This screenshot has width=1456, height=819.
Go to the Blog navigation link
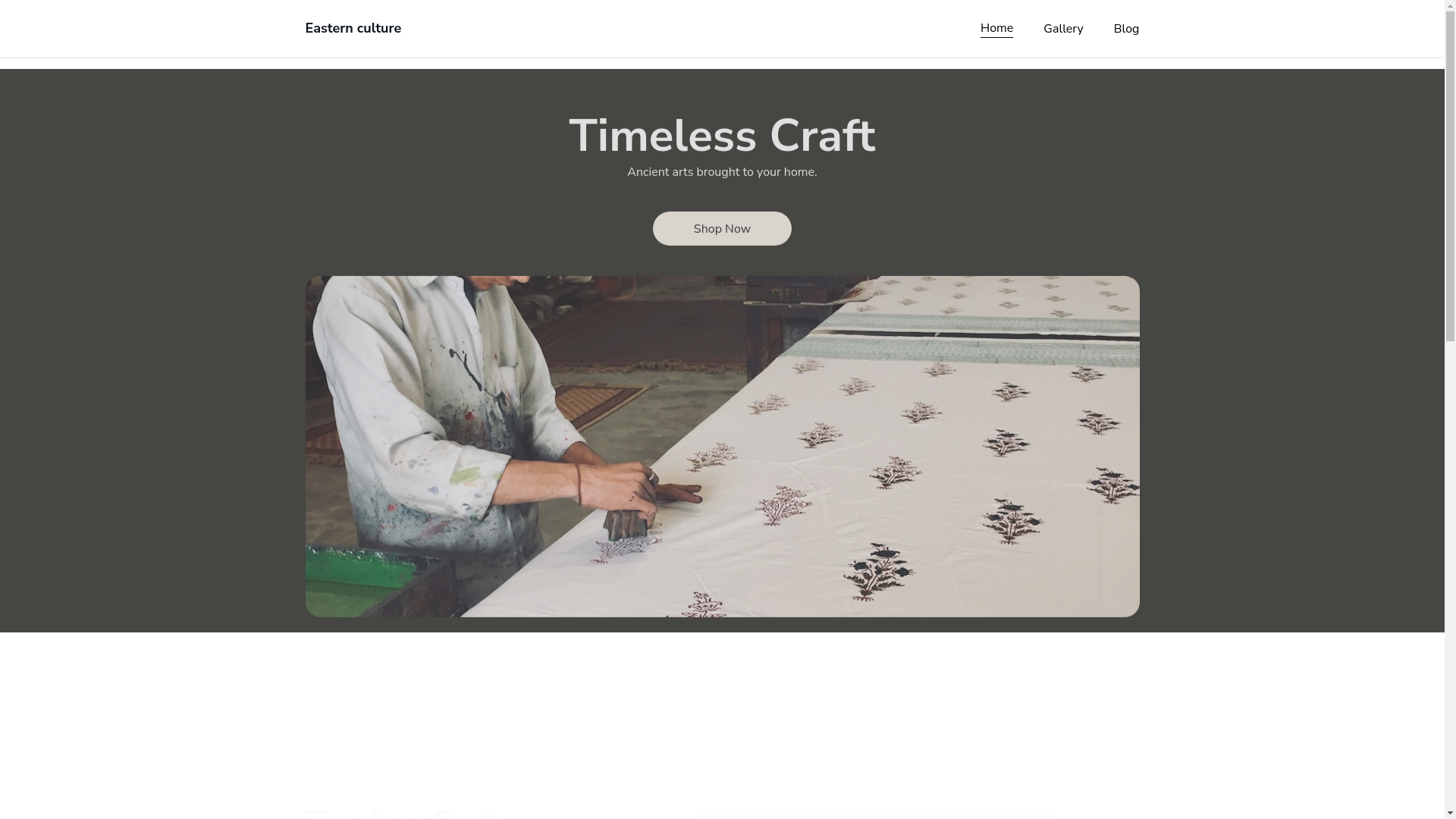coord(1126,29)
